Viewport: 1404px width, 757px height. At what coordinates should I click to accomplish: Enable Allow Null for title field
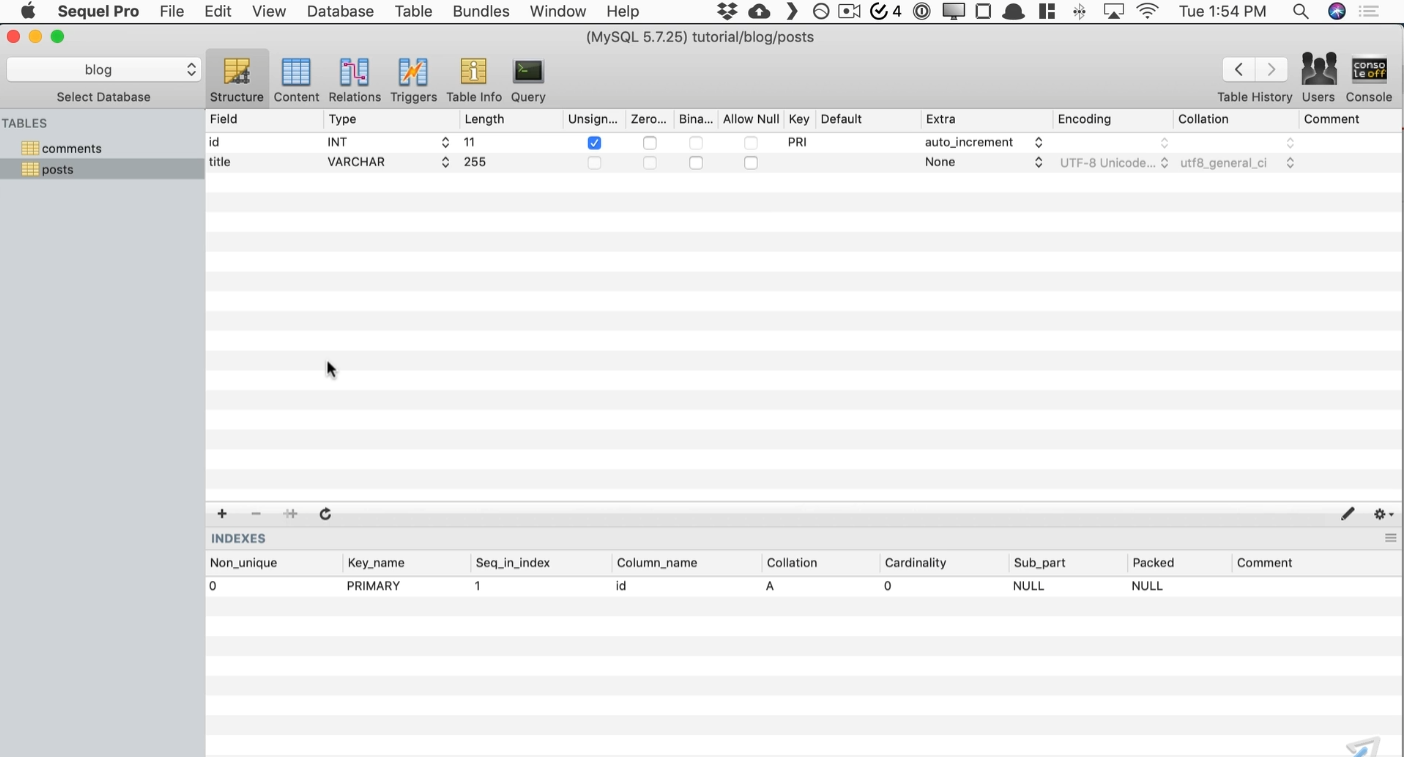point(751,163)
